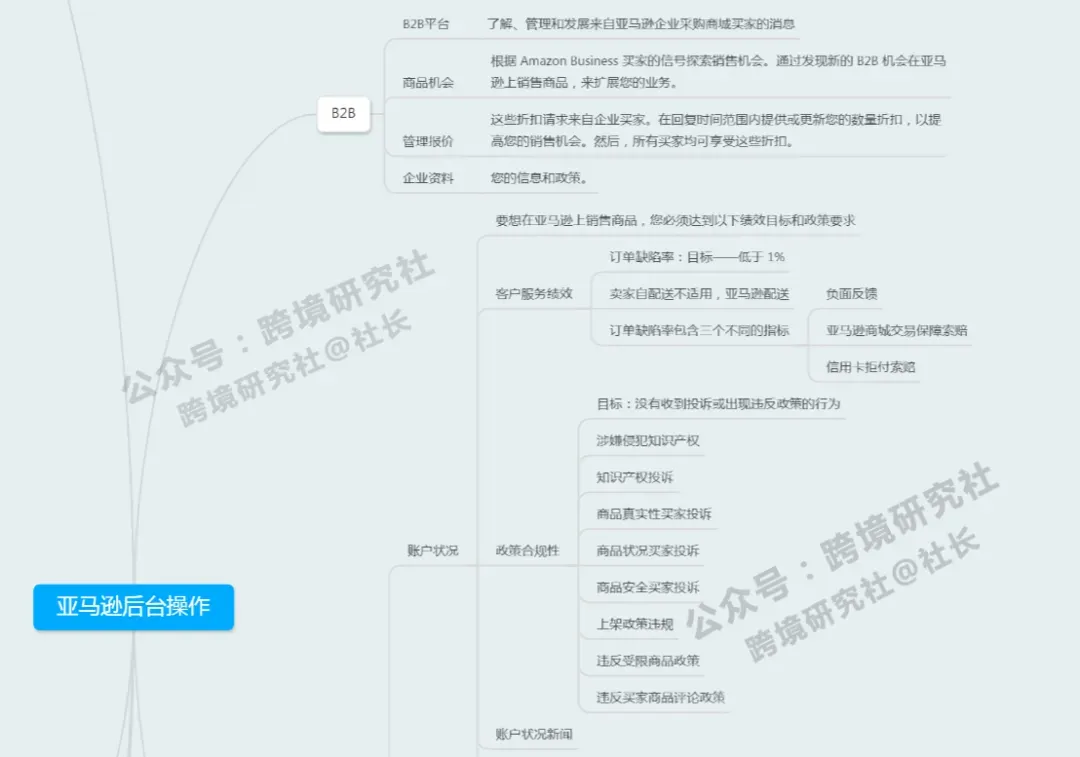The width and height of the screenshot is (1080, 757).
Task: Click the 订单缺陷率 target below 1% node
Action: pyautogui.click(x=697, y=257)
